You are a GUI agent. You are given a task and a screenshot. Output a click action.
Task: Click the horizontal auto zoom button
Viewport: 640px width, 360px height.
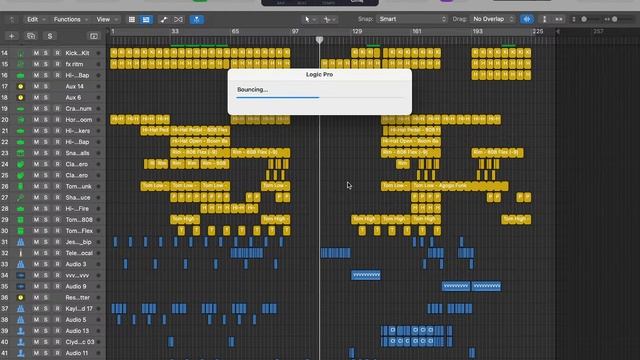click(x=559, y=19)
